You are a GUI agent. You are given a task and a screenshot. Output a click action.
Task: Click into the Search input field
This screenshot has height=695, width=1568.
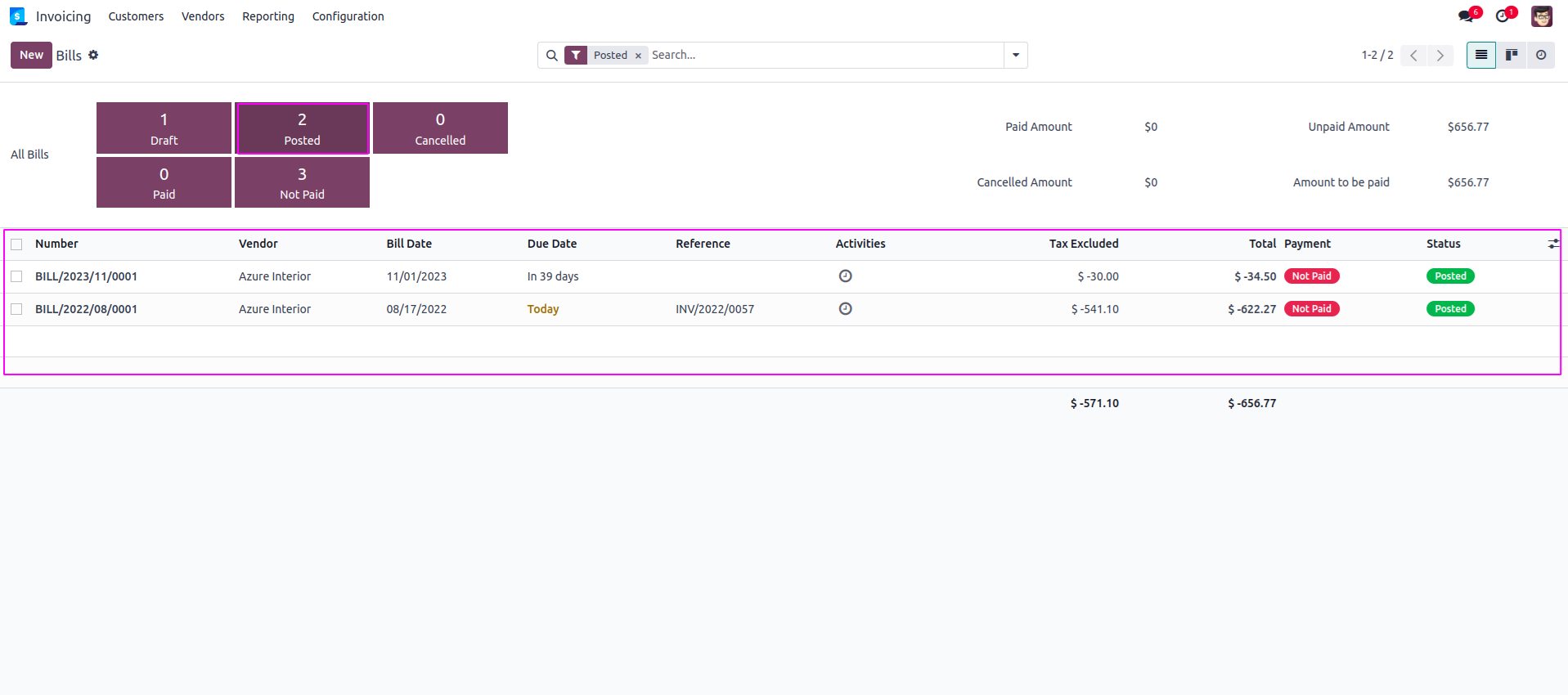824,55
